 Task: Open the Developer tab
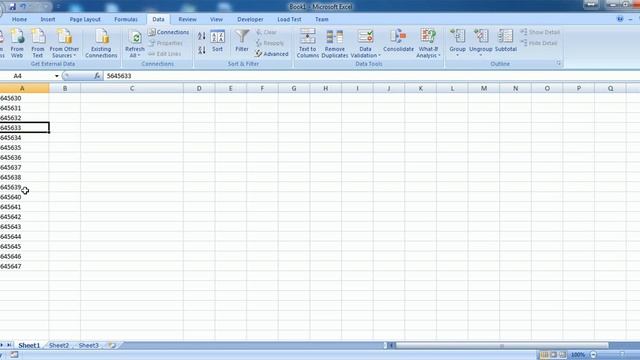(250, 19)
